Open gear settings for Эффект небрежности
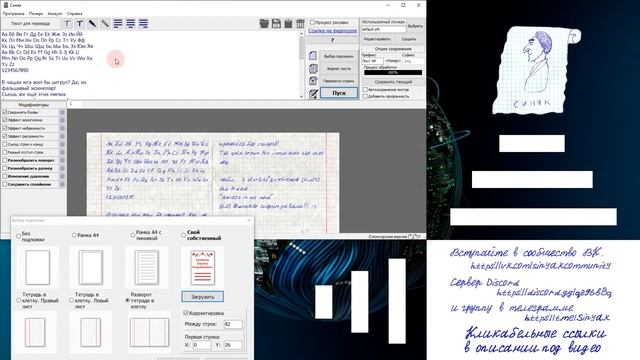 coord(62,128)
